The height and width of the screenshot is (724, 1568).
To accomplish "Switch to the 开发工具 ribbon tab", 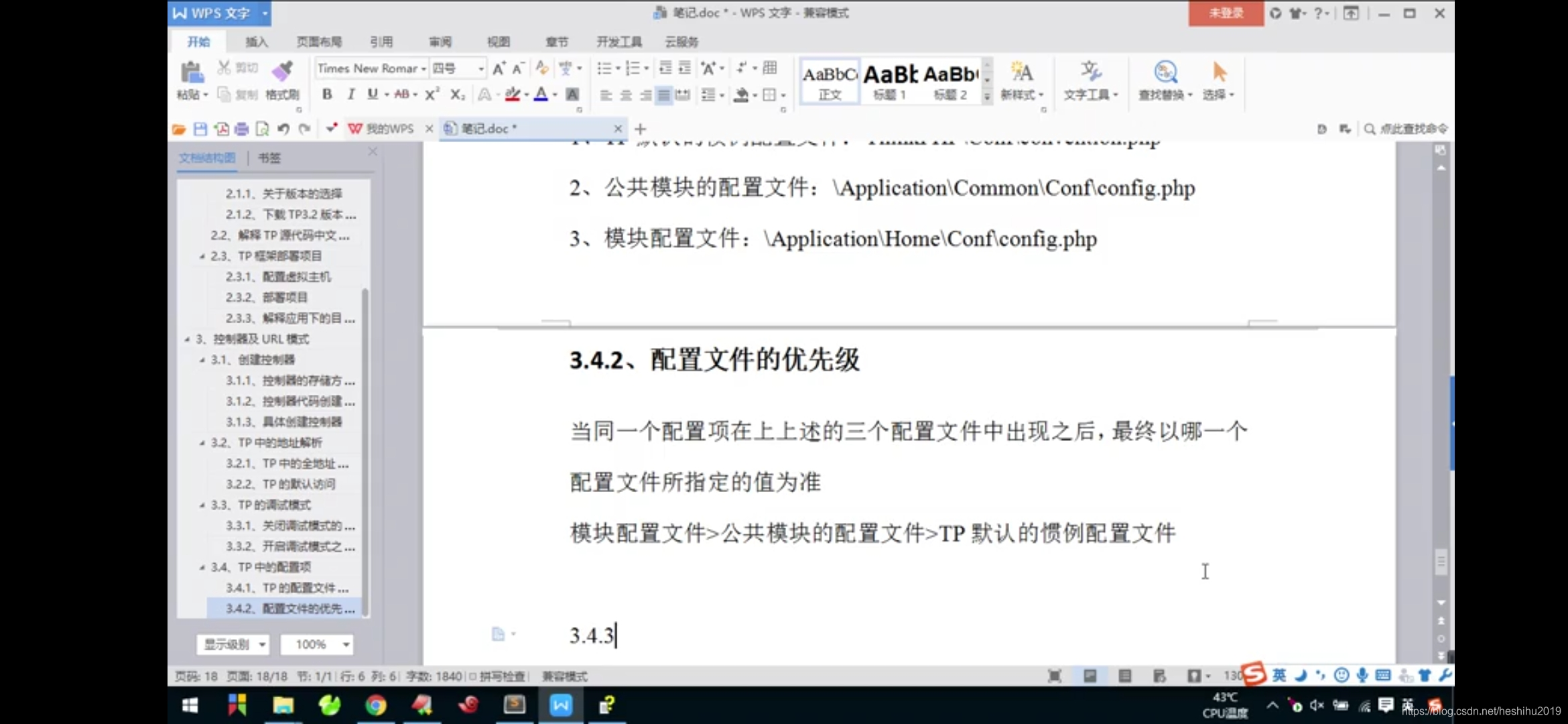I will [x=619, y=42].
